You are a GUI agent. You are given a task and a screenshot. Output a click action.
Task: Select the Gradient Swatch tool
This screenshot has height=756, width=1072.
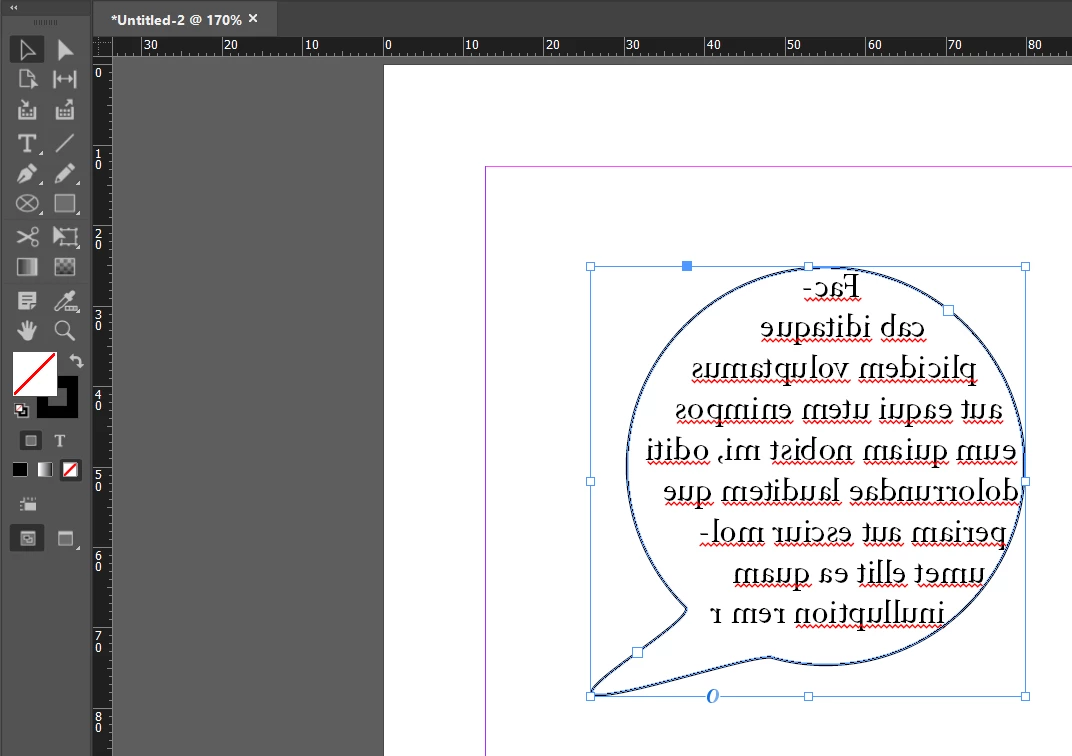coord(27,267)
